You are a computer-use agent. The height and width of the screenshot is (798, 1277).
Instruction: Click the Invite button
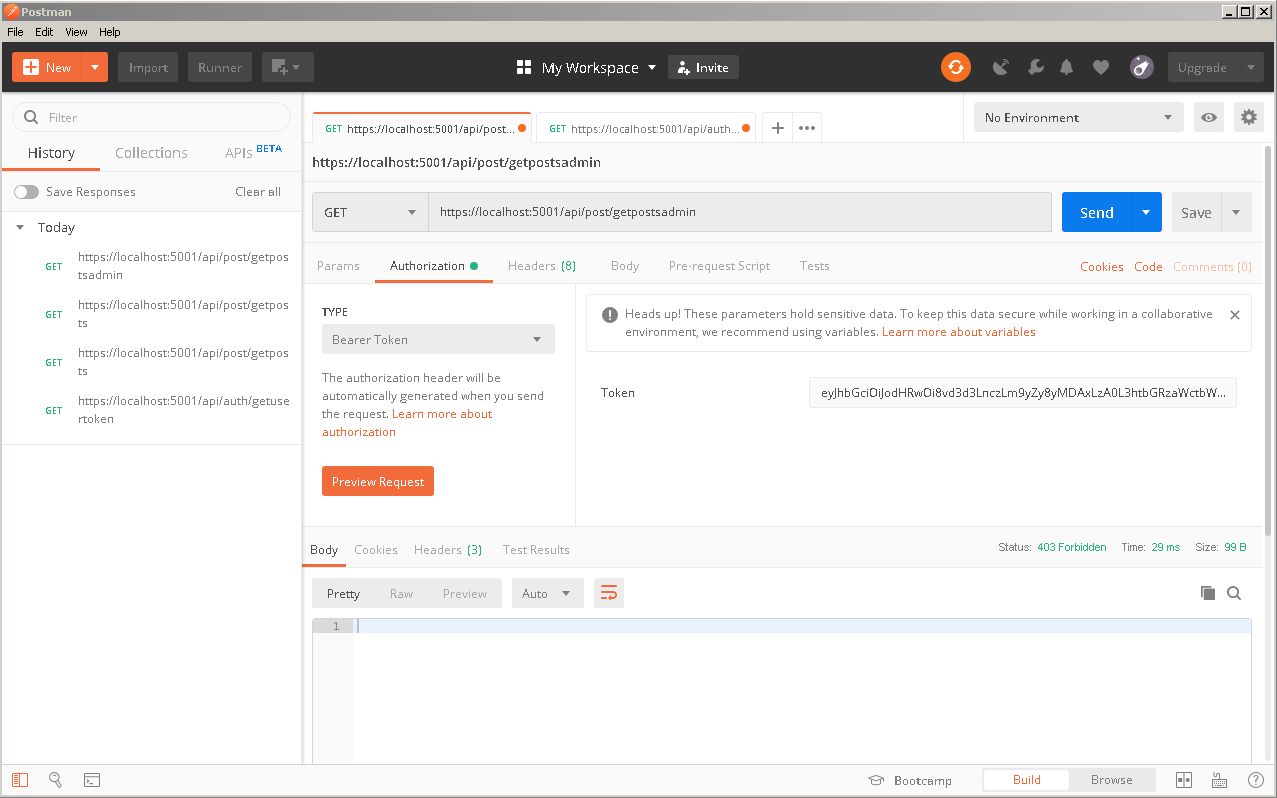[x=703, y=67]
